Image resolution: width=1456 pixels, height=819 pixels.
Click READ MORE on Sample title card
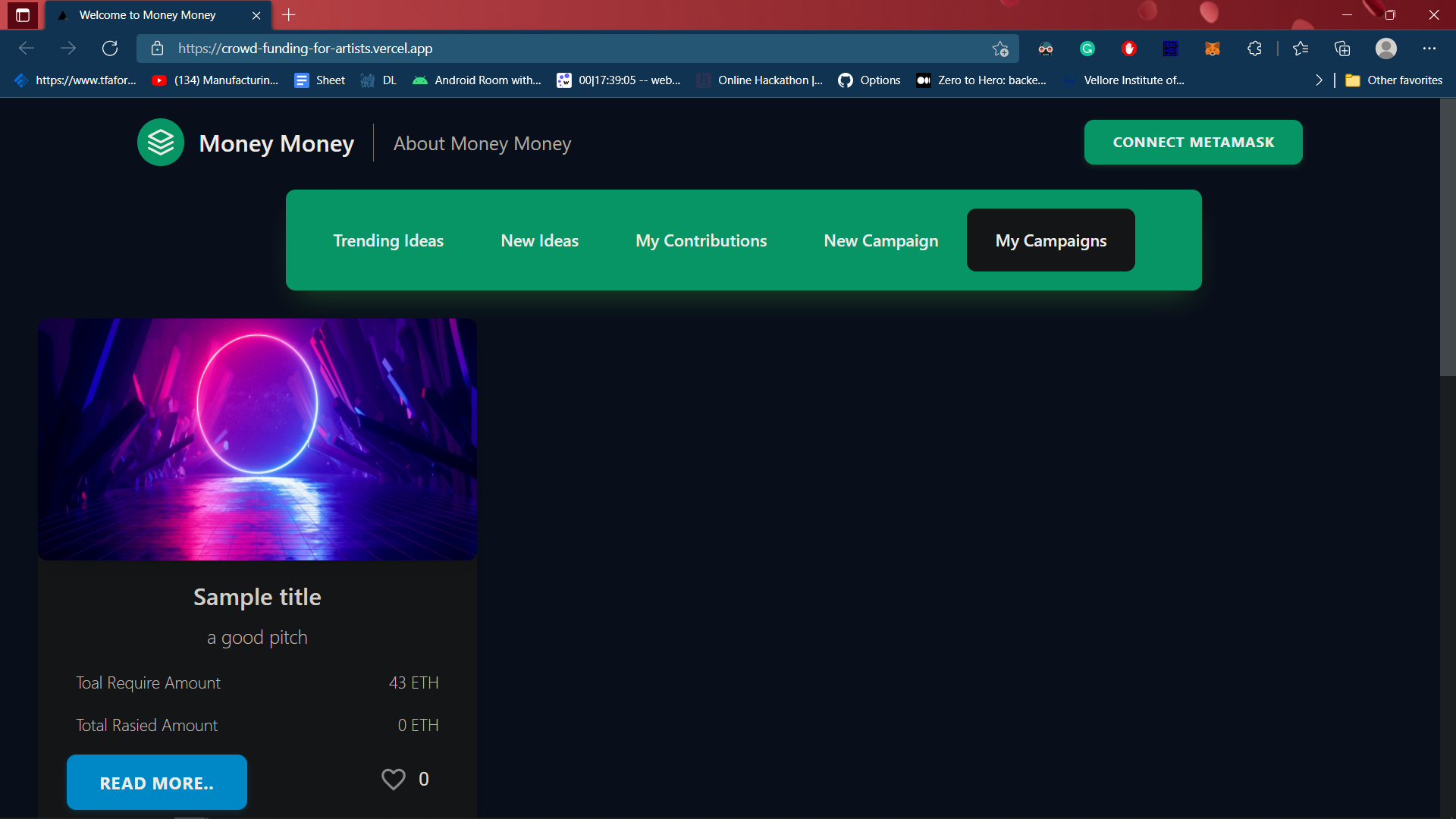157,783
